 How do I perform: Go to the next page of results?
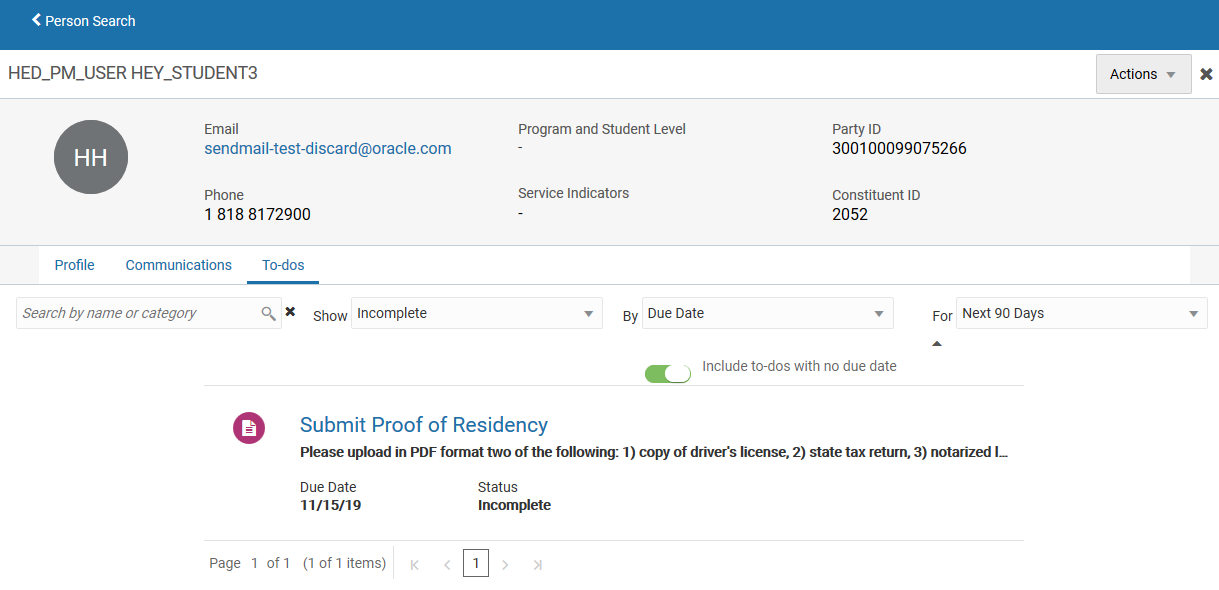pyautogui.click(x=505, y=565)
